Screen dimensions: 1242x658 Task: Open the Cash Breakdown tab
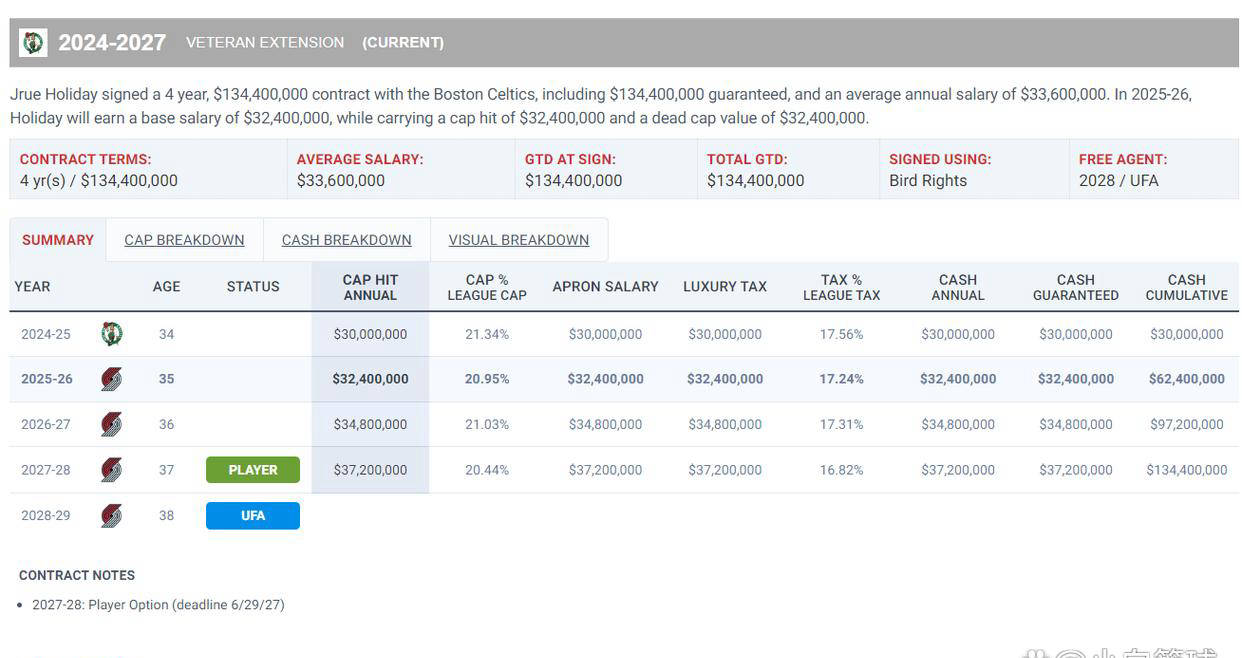click(x=346, y=240)
